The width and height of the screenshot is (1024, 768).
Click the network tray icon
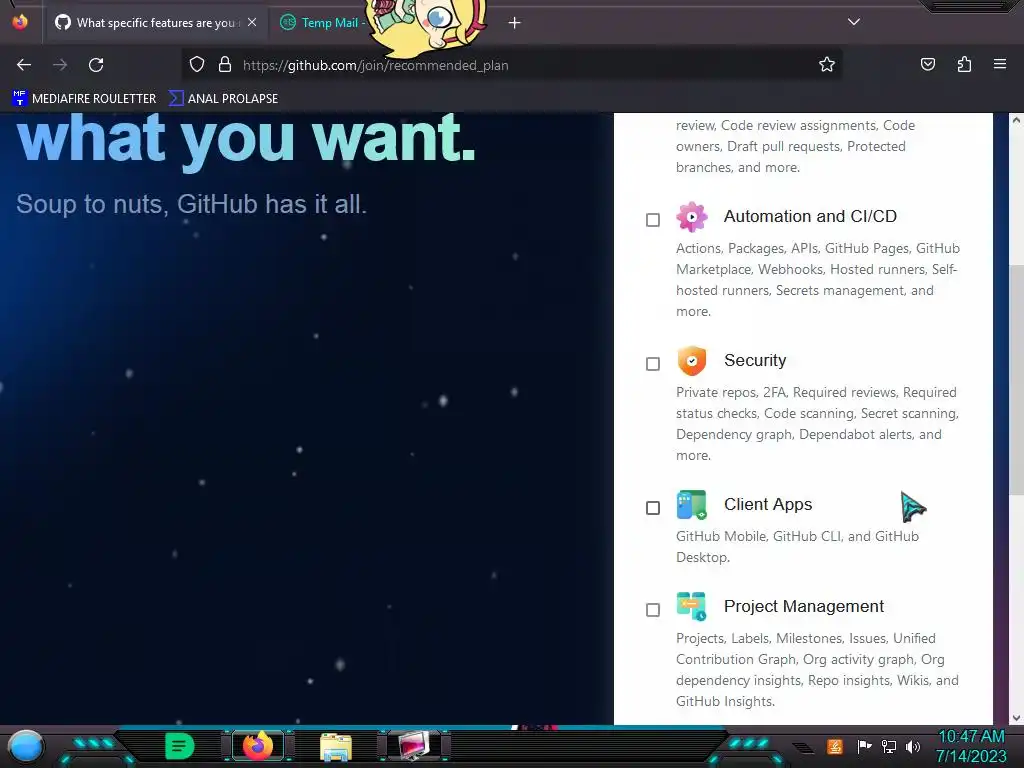(x=889, y=746)
